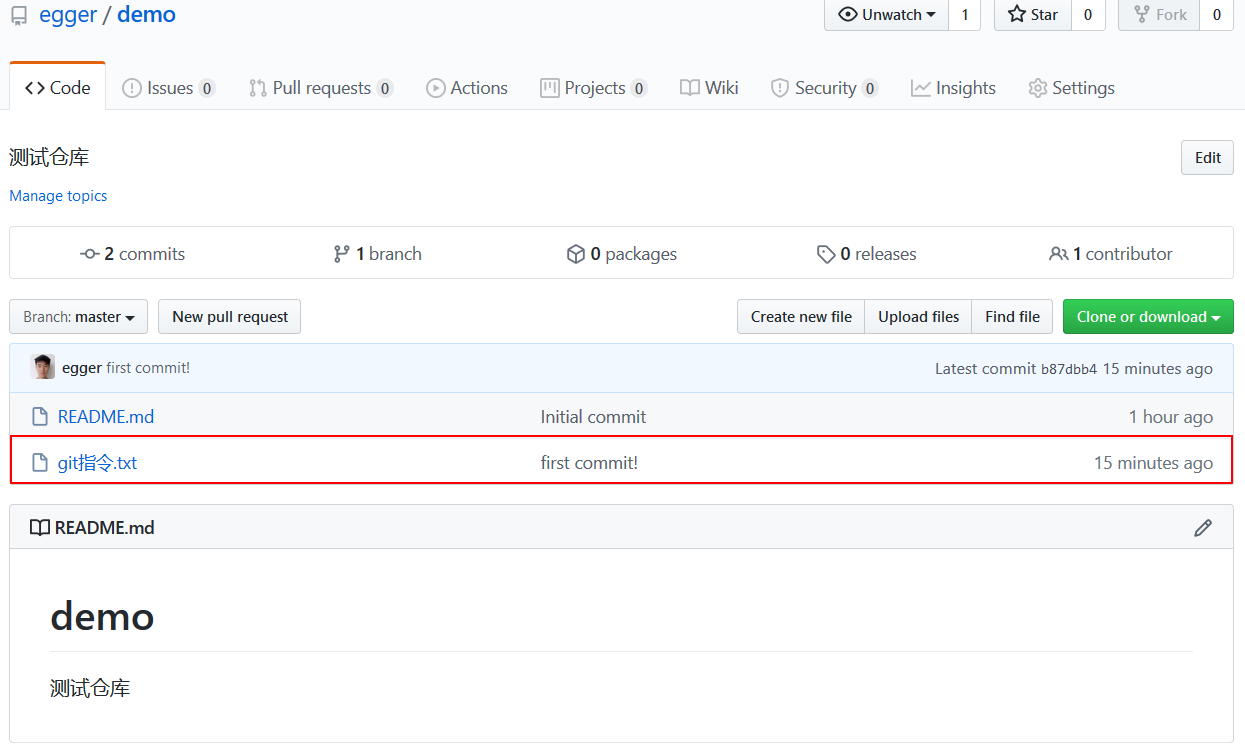Click the 测试仓库 repository description text
This screenshot has height=748, width=1245.
[x=49, y=157]
